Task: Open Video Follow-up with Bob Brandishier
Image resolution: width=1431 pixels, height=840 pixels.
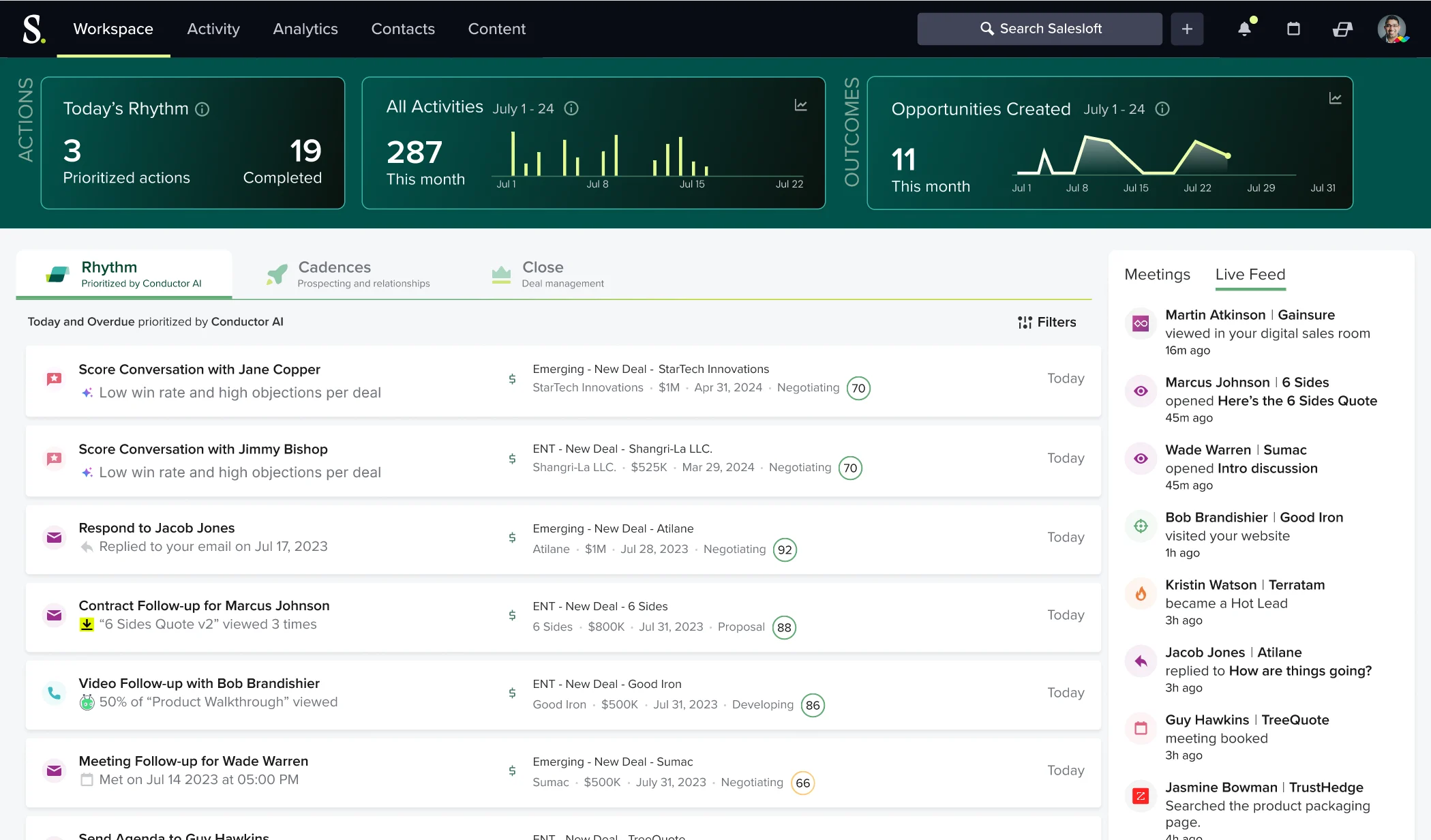Action: coord(199,684)
